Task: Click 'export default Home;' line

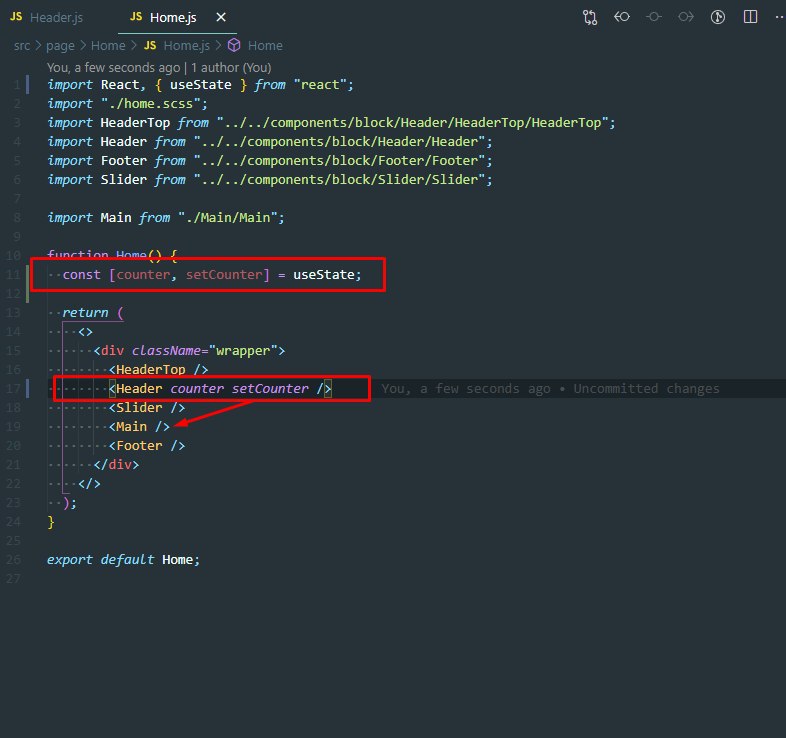Action: coord(123,560)
